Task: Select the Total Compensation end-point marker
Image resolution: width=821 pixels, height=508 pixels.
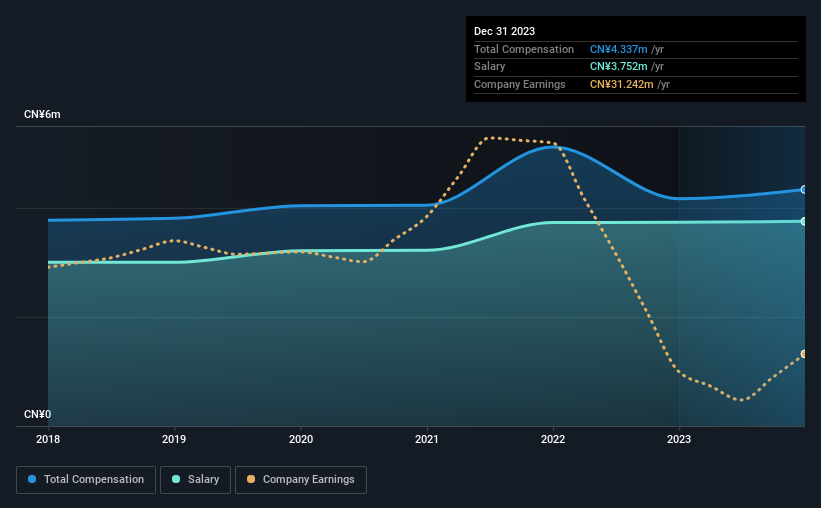Action: pos(804,190)
